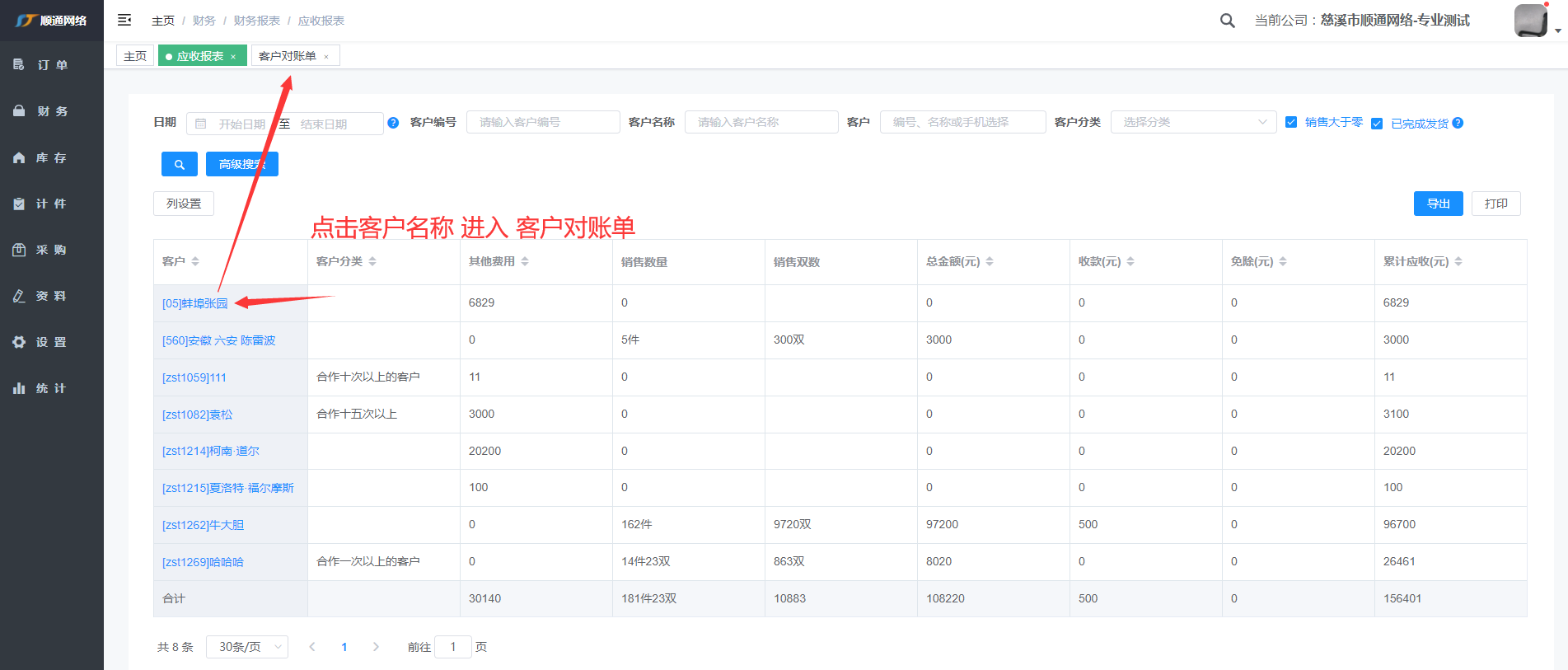This screenshot has height=670, width=1568.
Task: Collapse sidebar with the hamburger menu icon
Action: (124, 20)
